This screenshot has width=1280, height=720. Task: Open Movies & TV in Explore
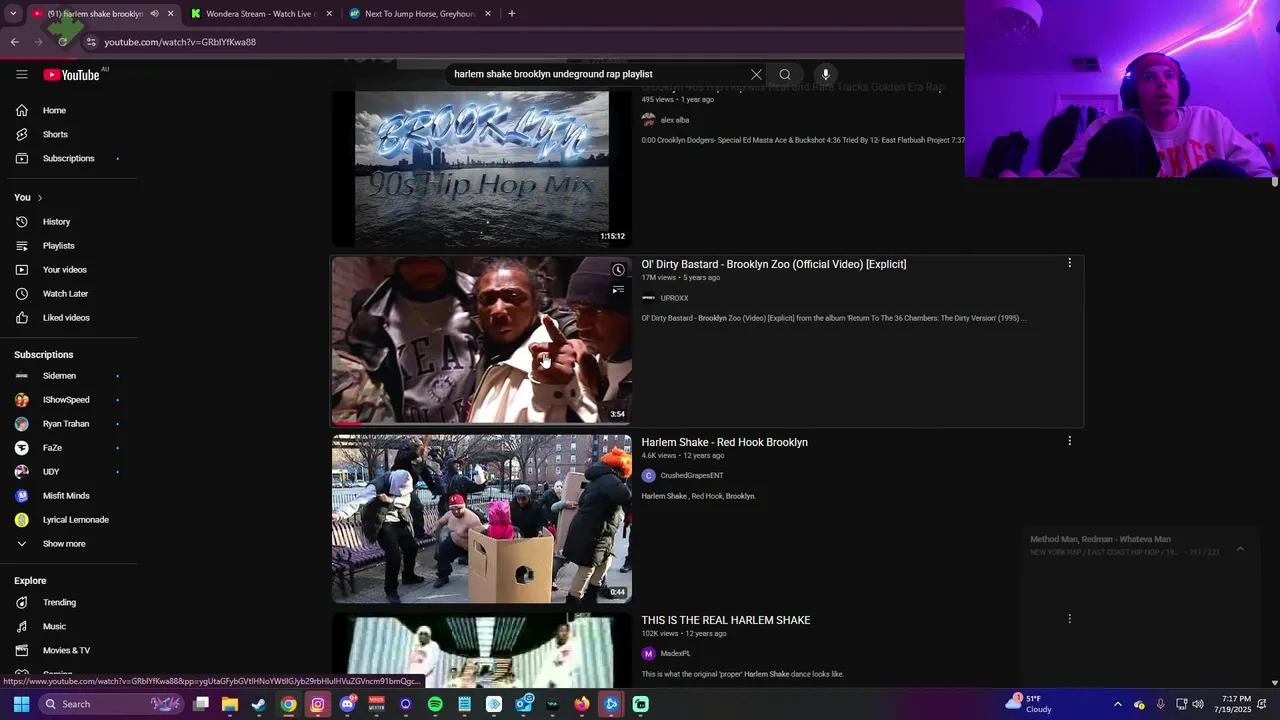[x=68, y=650]
